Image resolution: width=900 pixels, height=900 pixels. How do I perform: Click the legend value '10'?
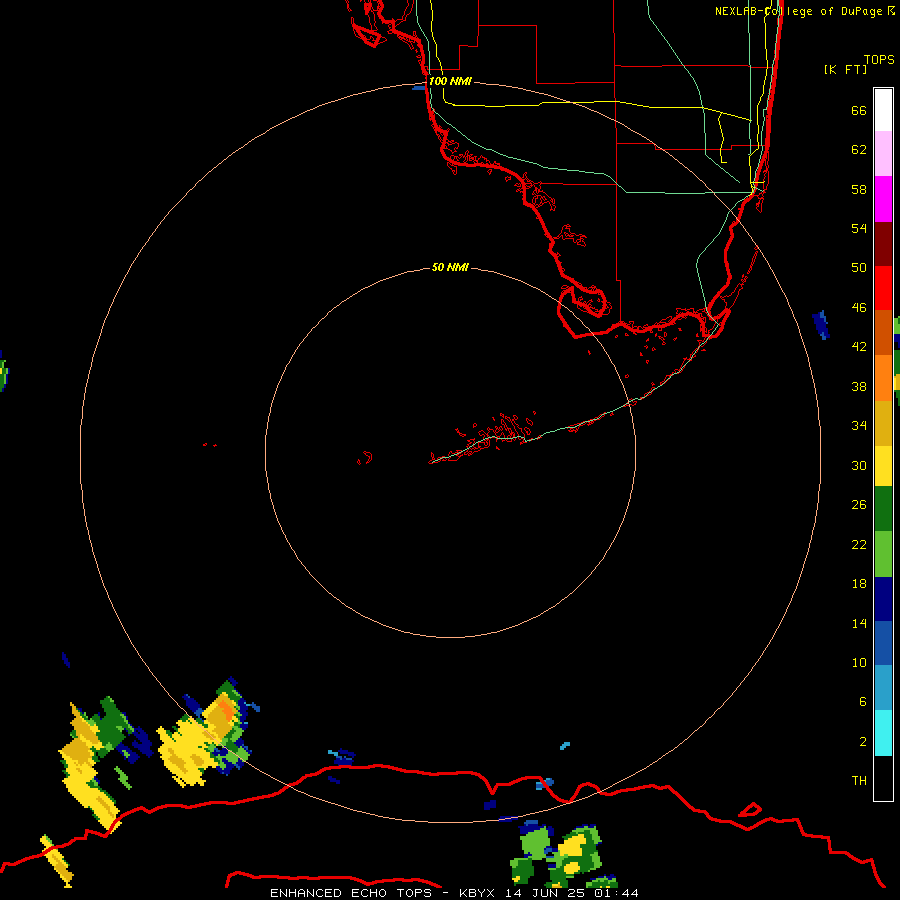[859, 662]
